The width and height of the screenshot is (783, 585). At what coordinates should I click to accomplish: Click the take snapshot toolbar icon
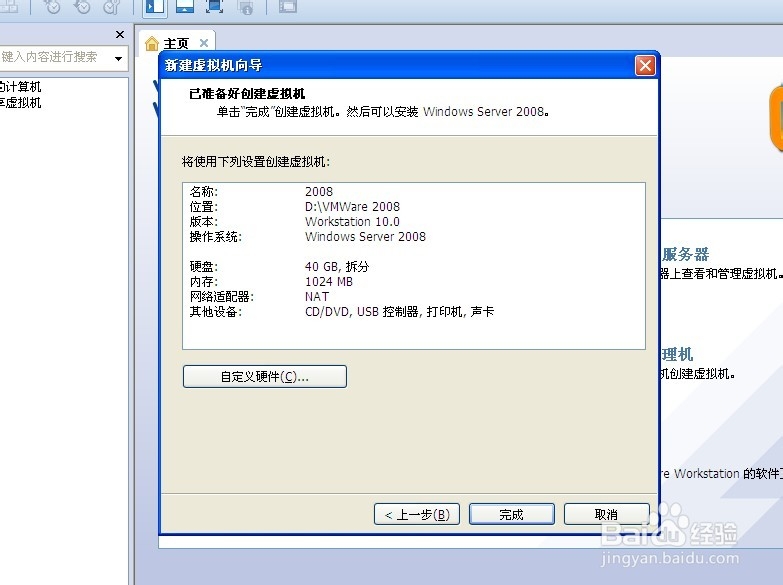click(51, 6)
